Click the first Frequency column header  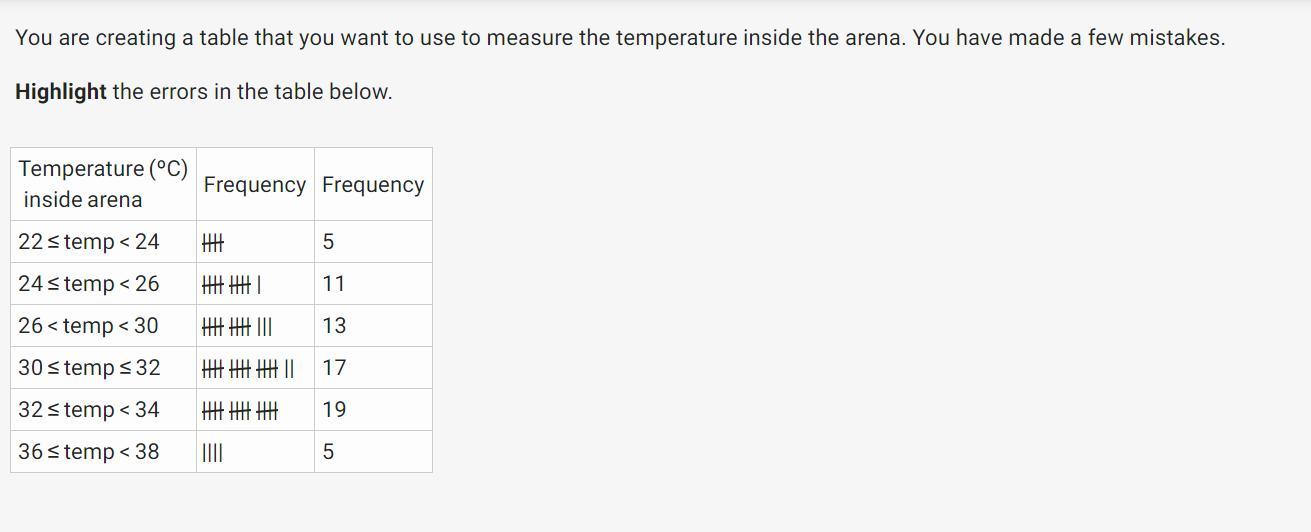pyautogui.click(x=255, y=185)
